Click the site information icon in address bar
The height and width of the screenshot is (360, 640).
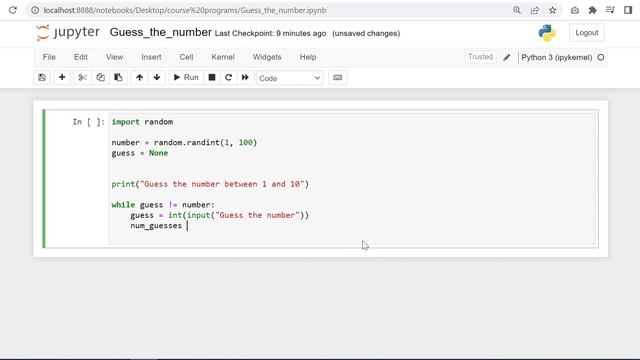point(35,10)
